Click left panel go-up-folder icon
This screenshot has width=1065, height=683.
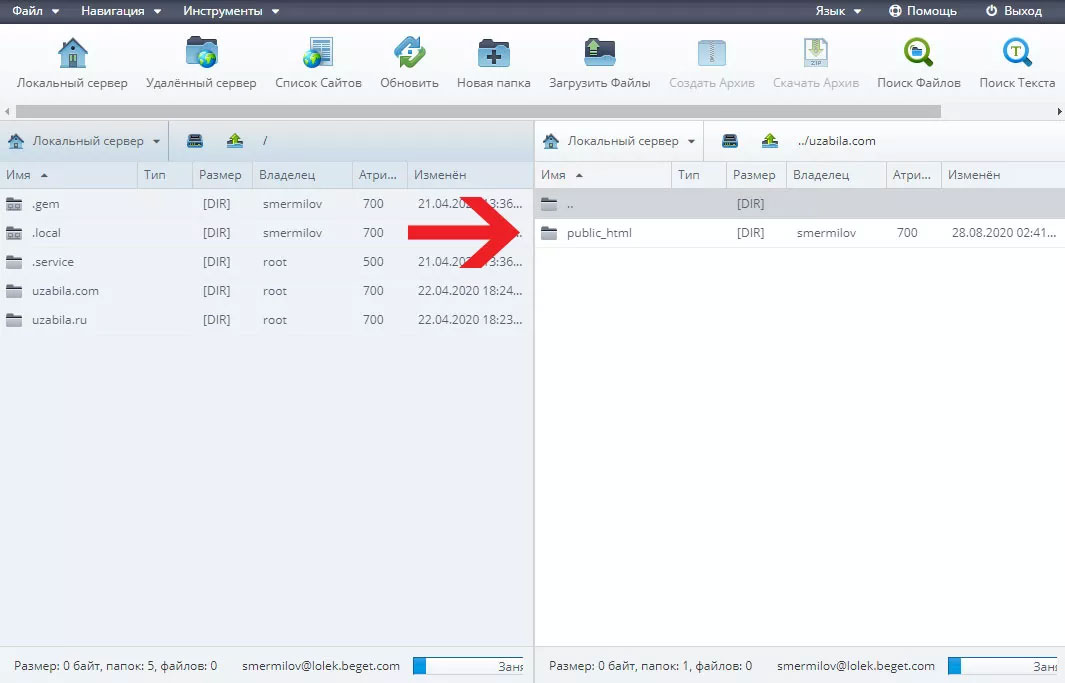[x=235, y=141]
